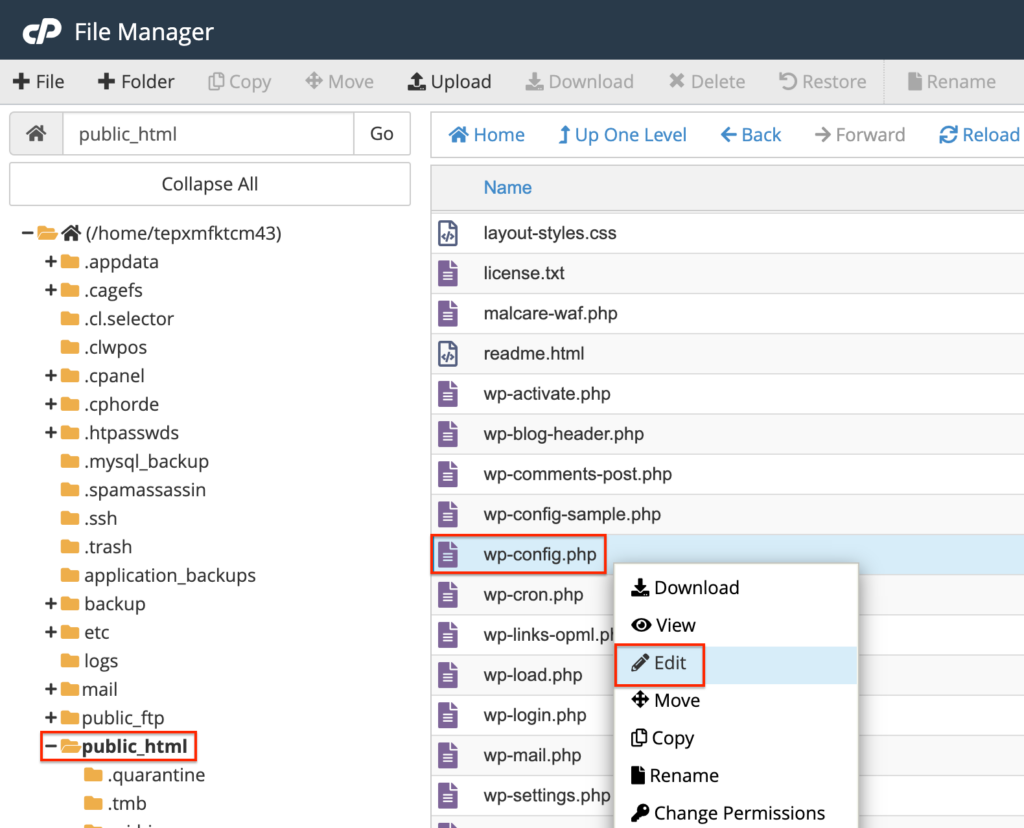Image resolution: width=1024 pixels, height=828 pixels.
Task: Select .quarantine subfolder in tree
Action: [144, 774]
